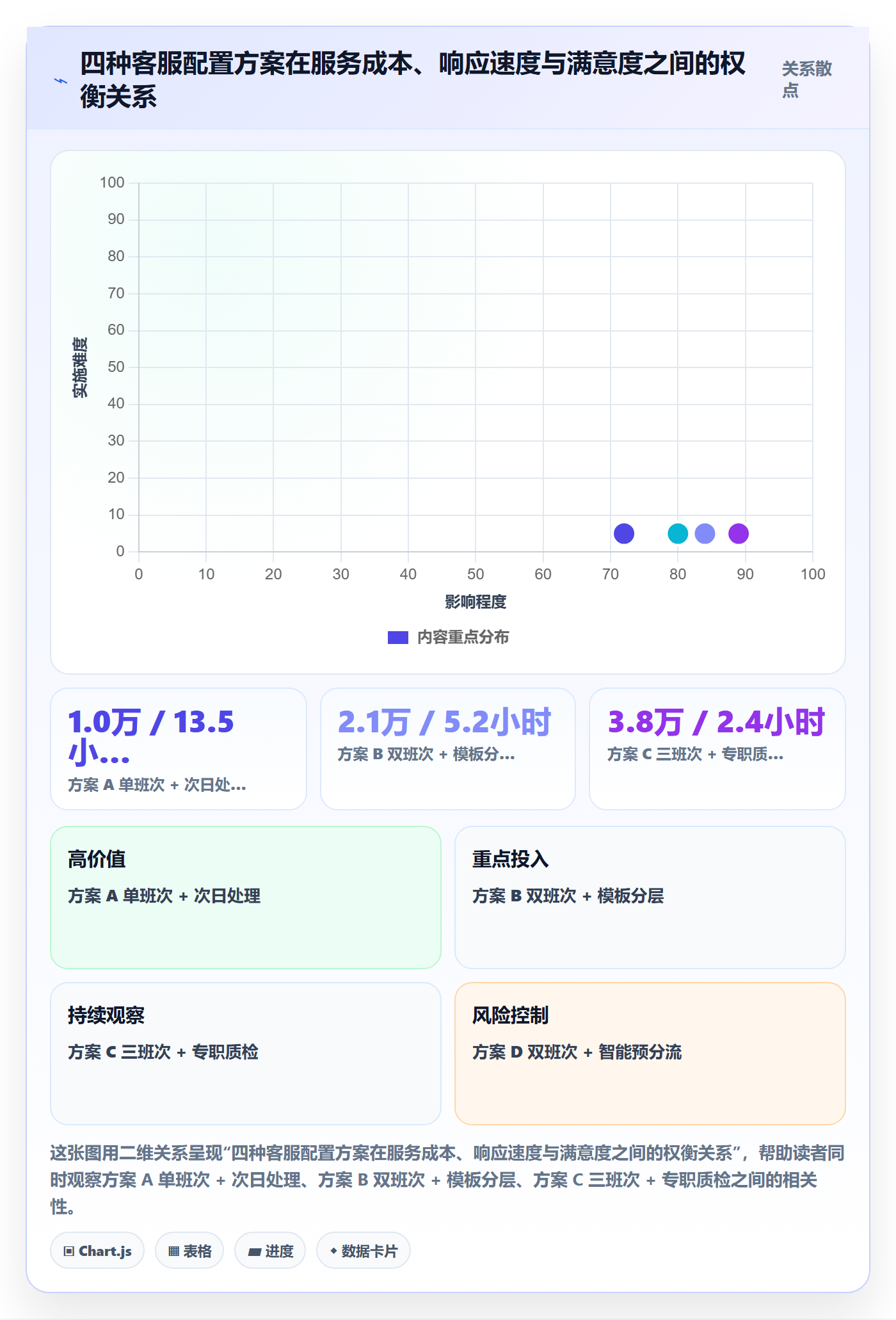Click the Chart.js tag chip
The image size is (896, 1320).
pos(97,1251)
